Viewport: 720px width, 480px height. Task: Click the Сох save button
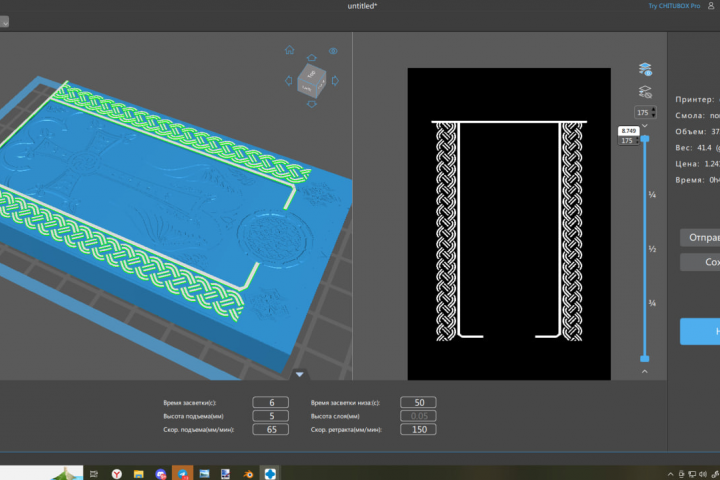click(x=700, y=262)
